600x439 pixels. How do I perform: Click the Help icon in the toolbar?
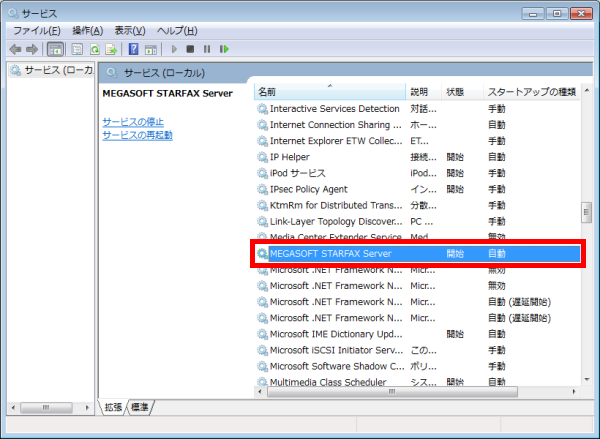[134, 49]
